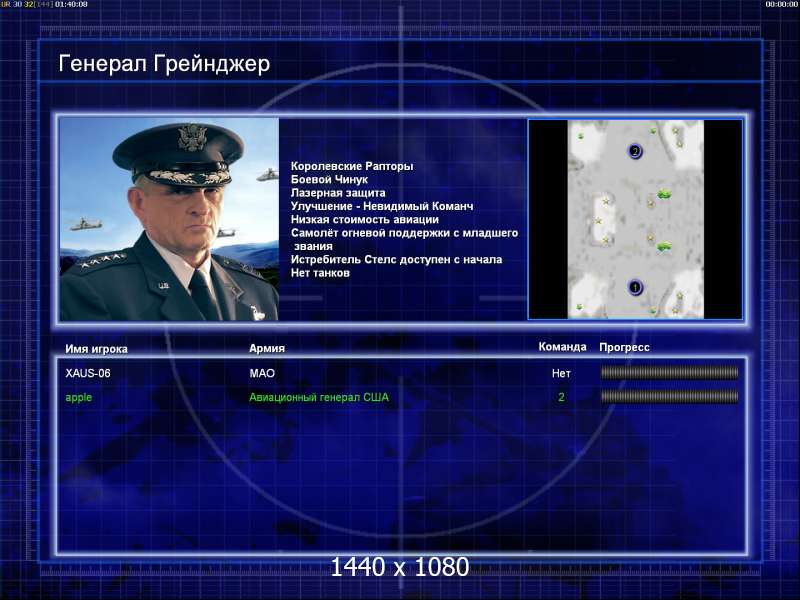Click the 'Команда' column header

coord(562,347)
